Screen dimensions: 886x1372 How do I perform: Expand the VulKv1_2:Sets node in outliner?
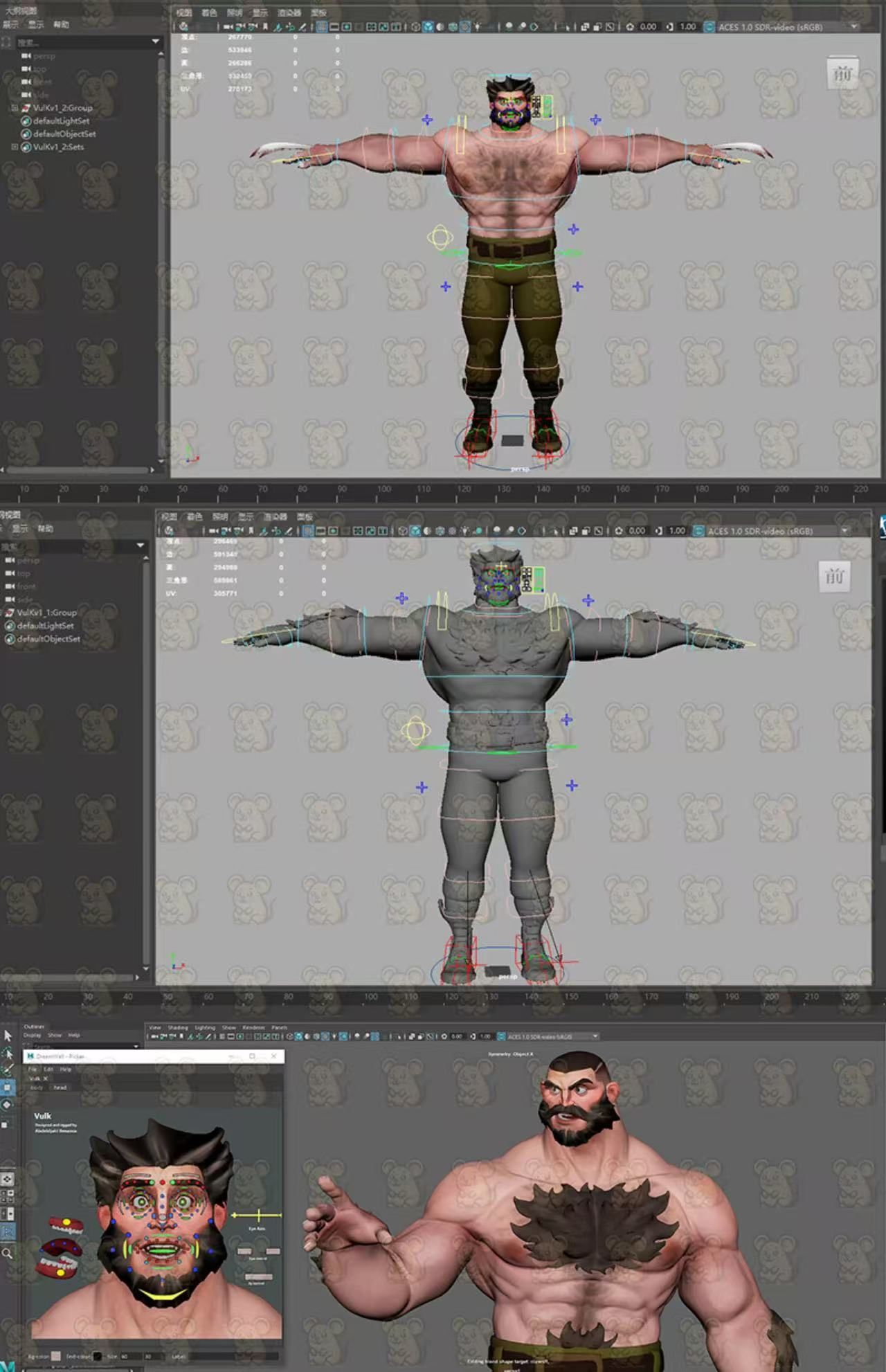[15, 147]
